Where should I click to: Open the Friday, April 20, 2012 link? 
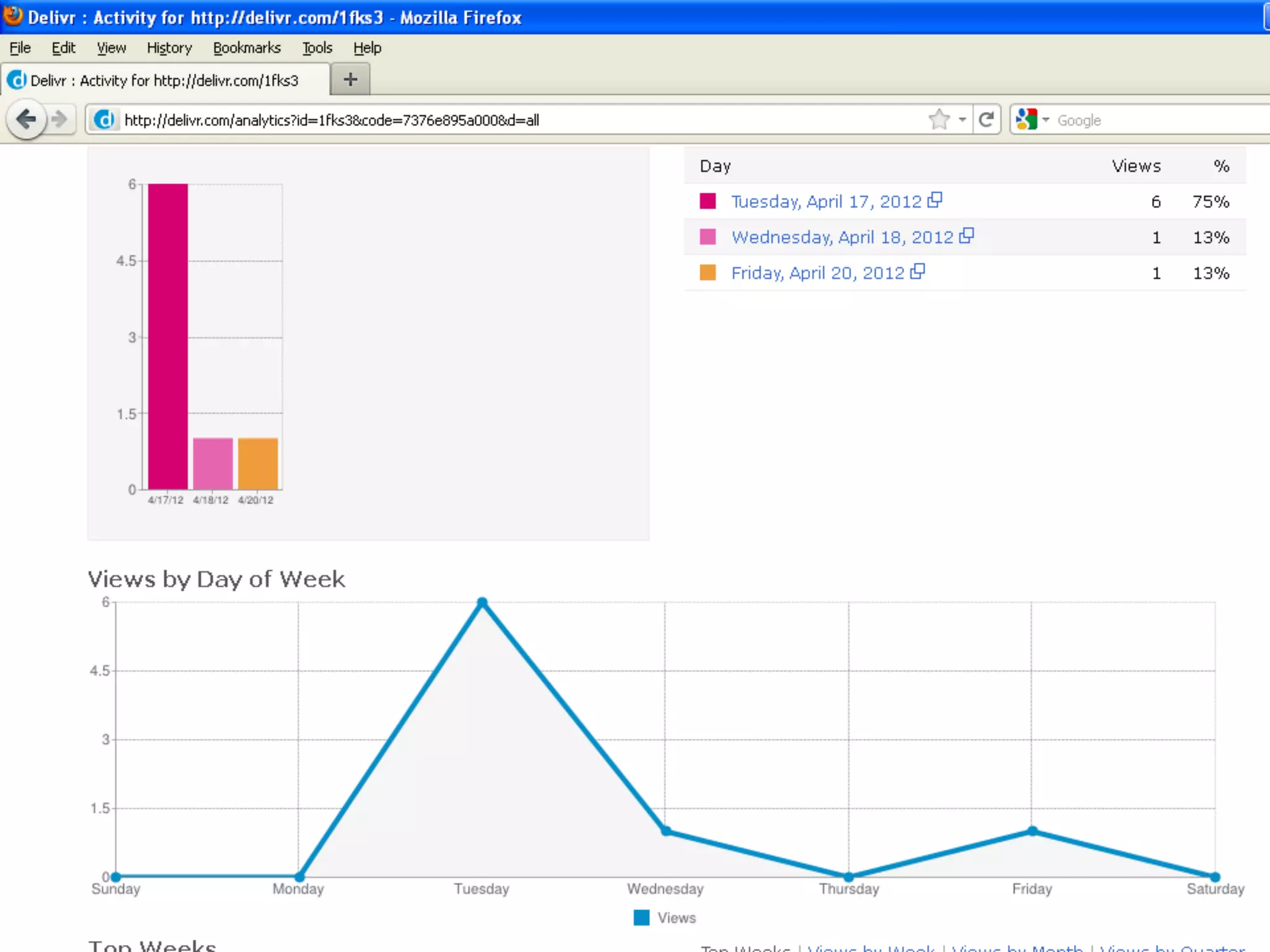[x=817, y=273]
